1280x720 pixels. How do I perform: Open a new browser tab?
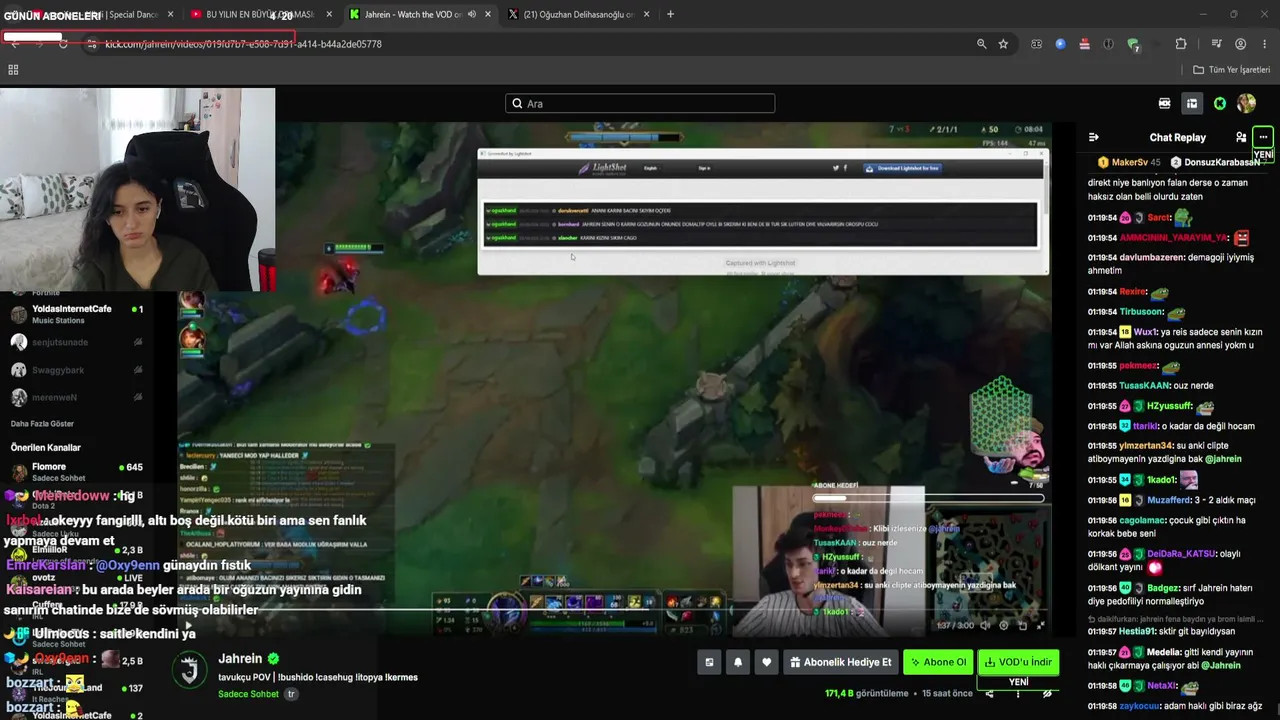670,15
